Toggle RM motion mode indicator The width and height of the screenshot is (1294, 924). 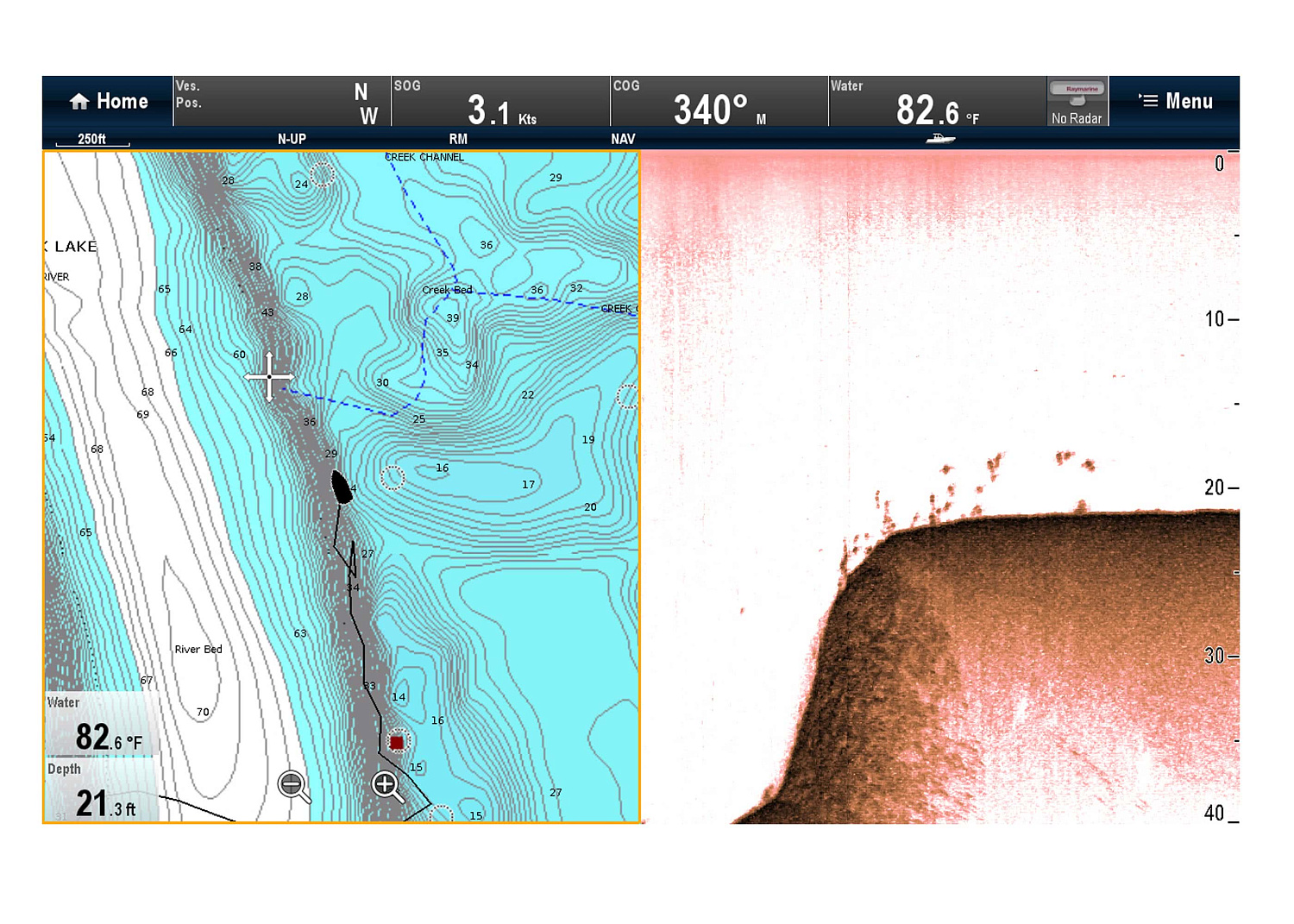tap(458, 138)
